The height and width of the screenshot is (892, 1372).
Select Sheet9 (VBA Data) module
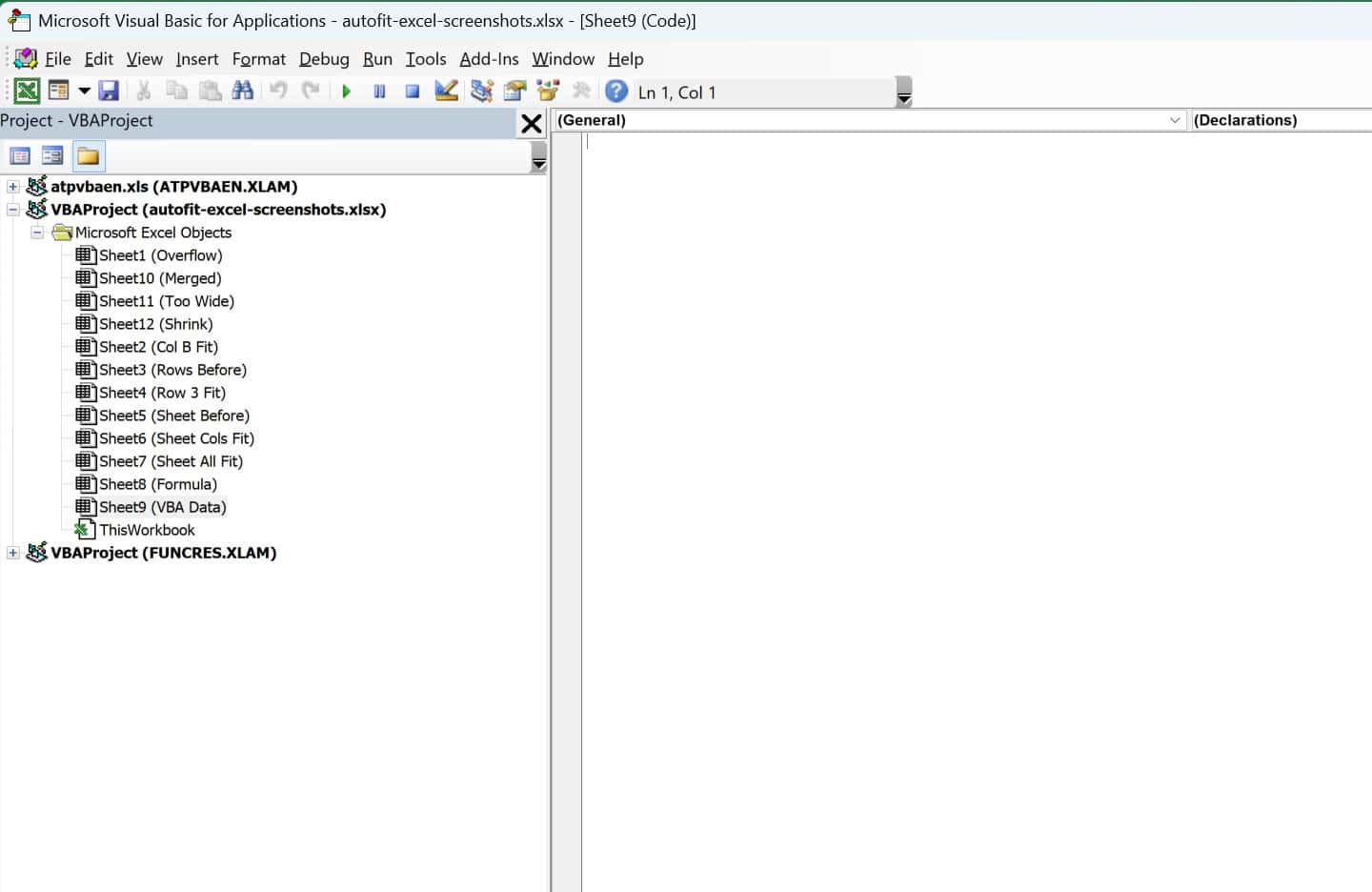tap(163, 507)
